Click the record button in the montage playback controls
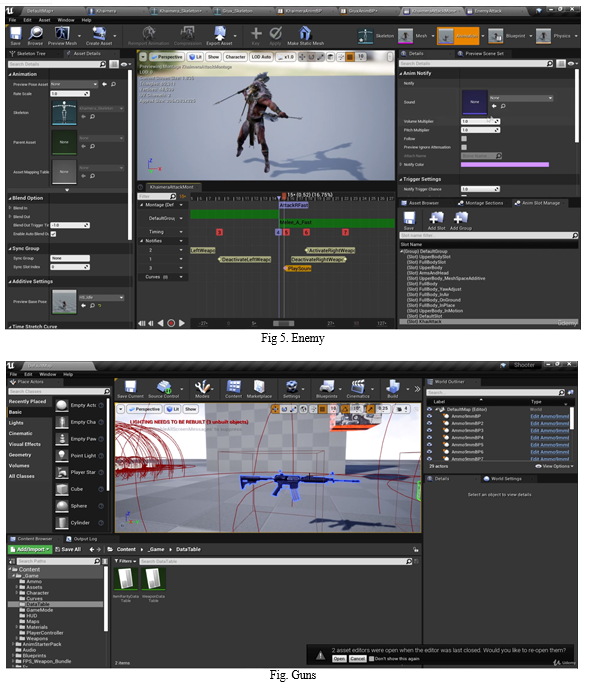This screenshot has height=691, width=597. (x=171, y=323)
